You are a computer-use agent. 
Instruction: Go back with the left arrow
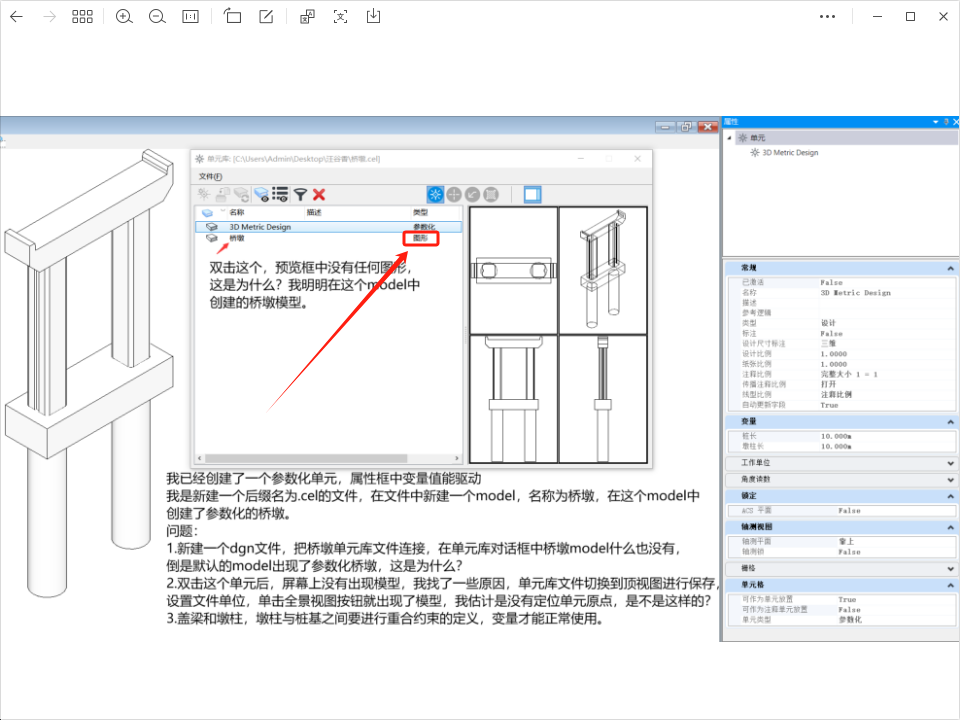pos(16,17)
